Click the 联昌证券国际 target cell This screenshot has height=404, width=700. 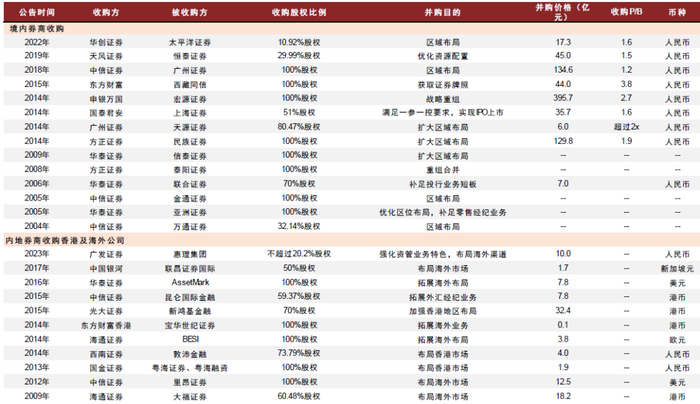click(x=190, y=269)
